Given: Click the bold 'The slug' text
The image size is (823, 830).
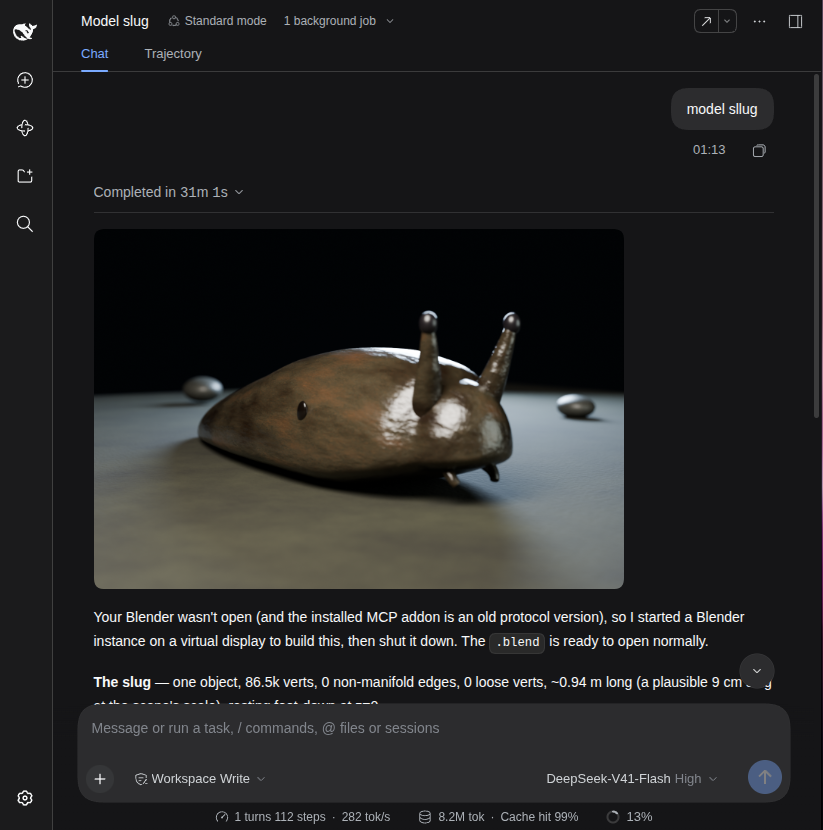Looking at the screenshot, I should (122, 682).
